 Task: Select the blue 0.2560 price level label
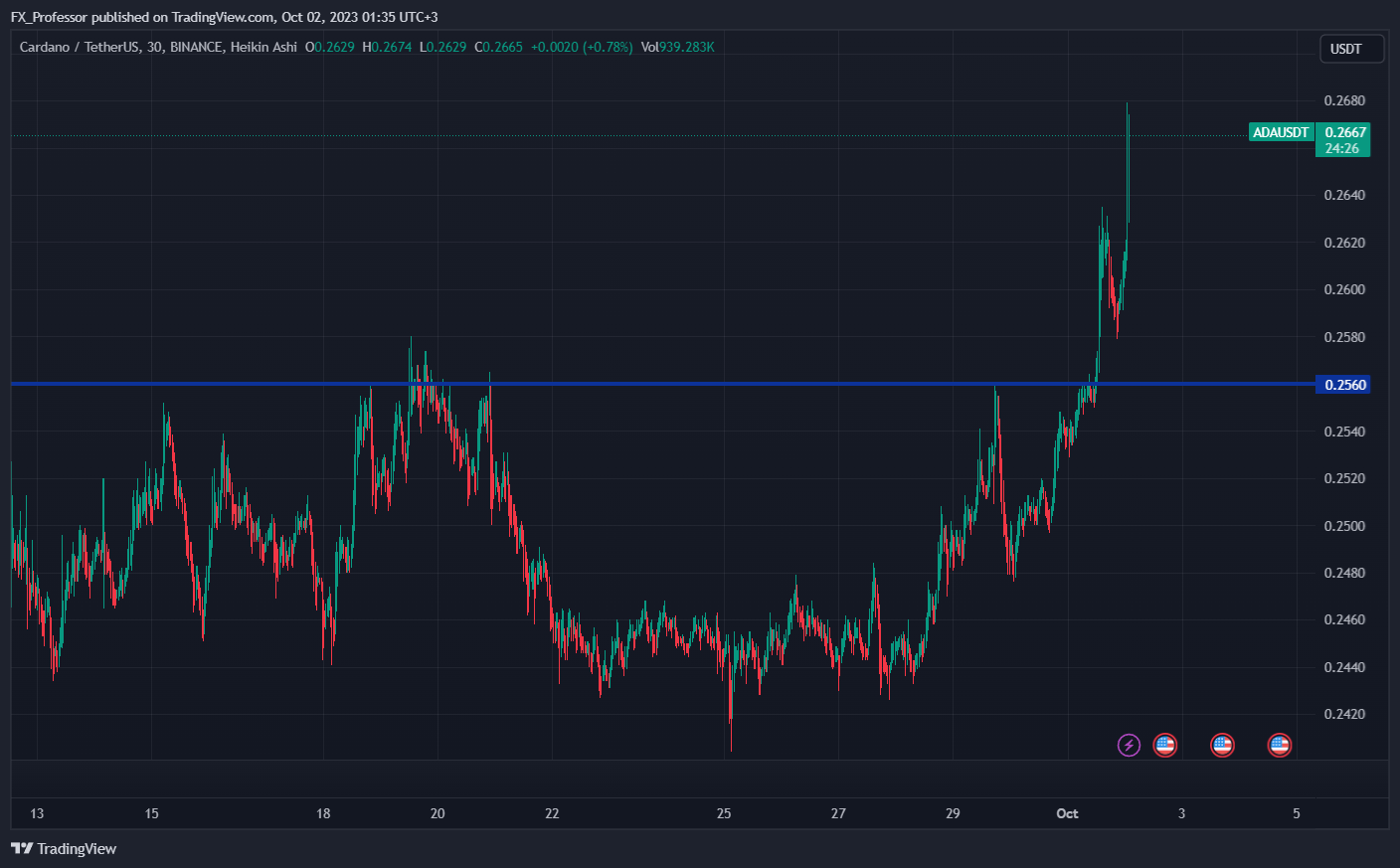(1342, 385)
